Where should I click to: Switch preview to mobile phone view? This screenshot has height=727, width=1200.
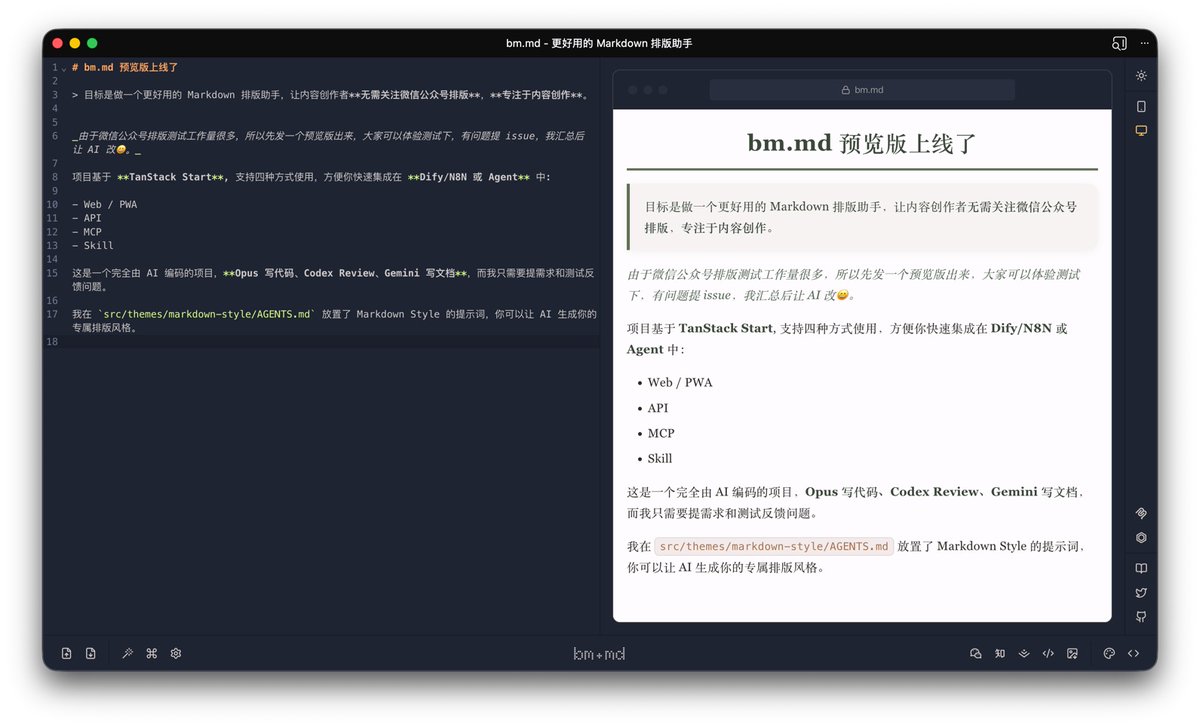[1141, 106]
